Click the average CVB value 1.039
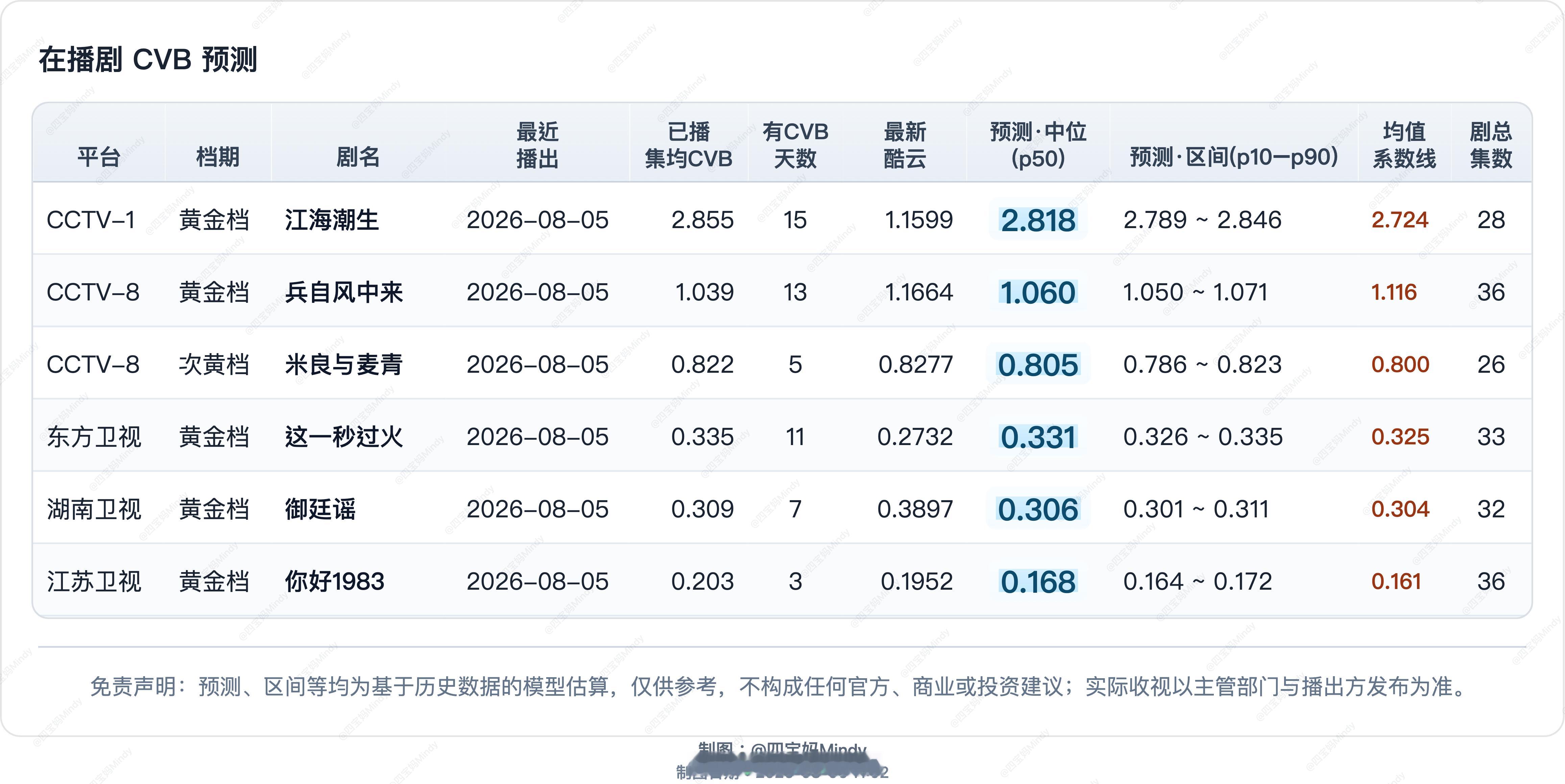This screenshot has height=784, width=1565. coord(705,292)
